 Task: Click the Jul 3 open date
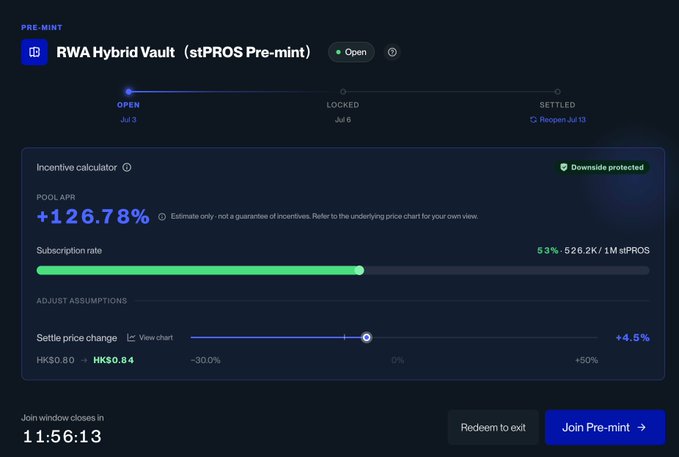point(128,120)
